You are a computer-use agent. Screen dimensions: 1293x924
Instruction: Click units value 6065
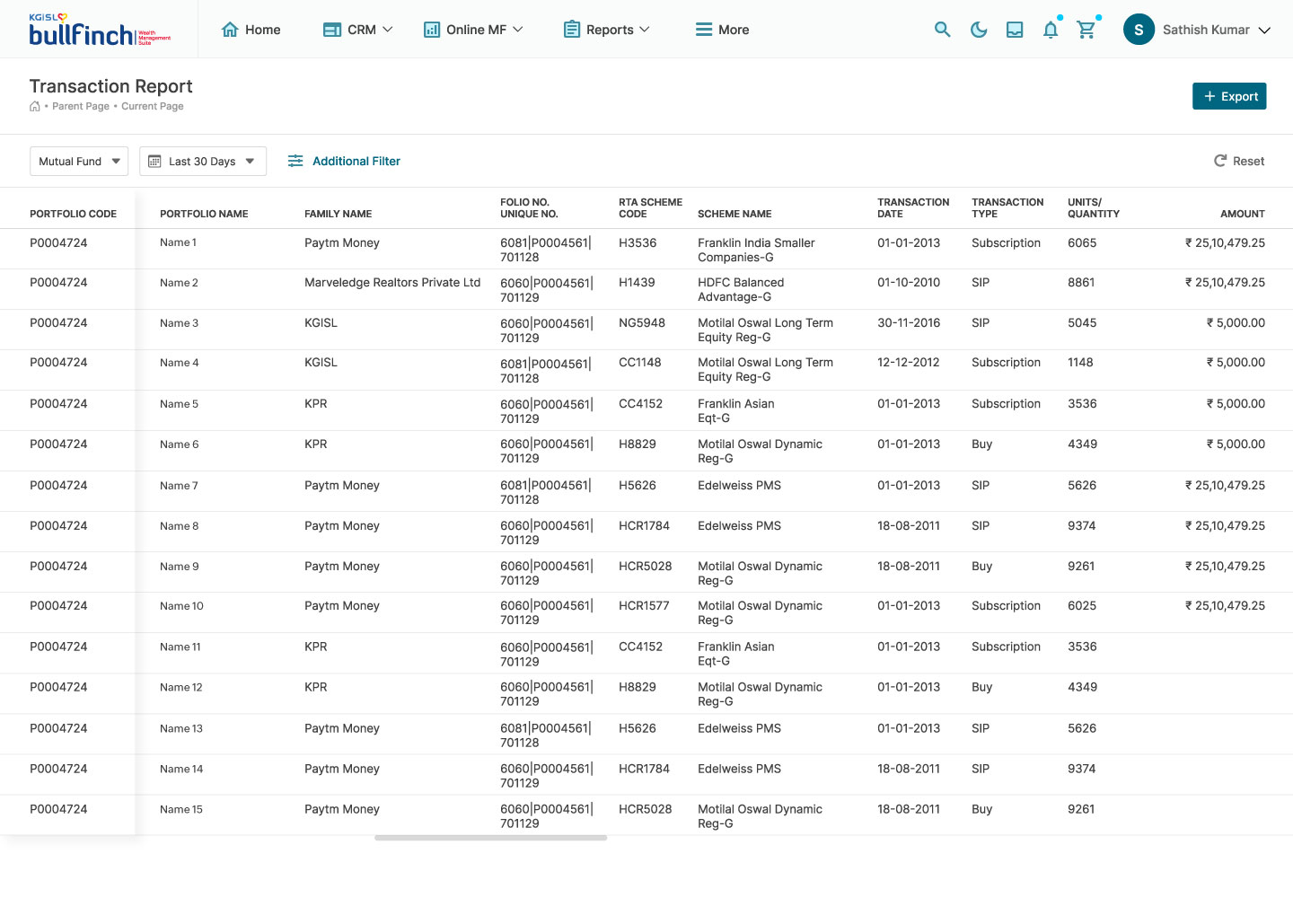[x=1082, y=242]
